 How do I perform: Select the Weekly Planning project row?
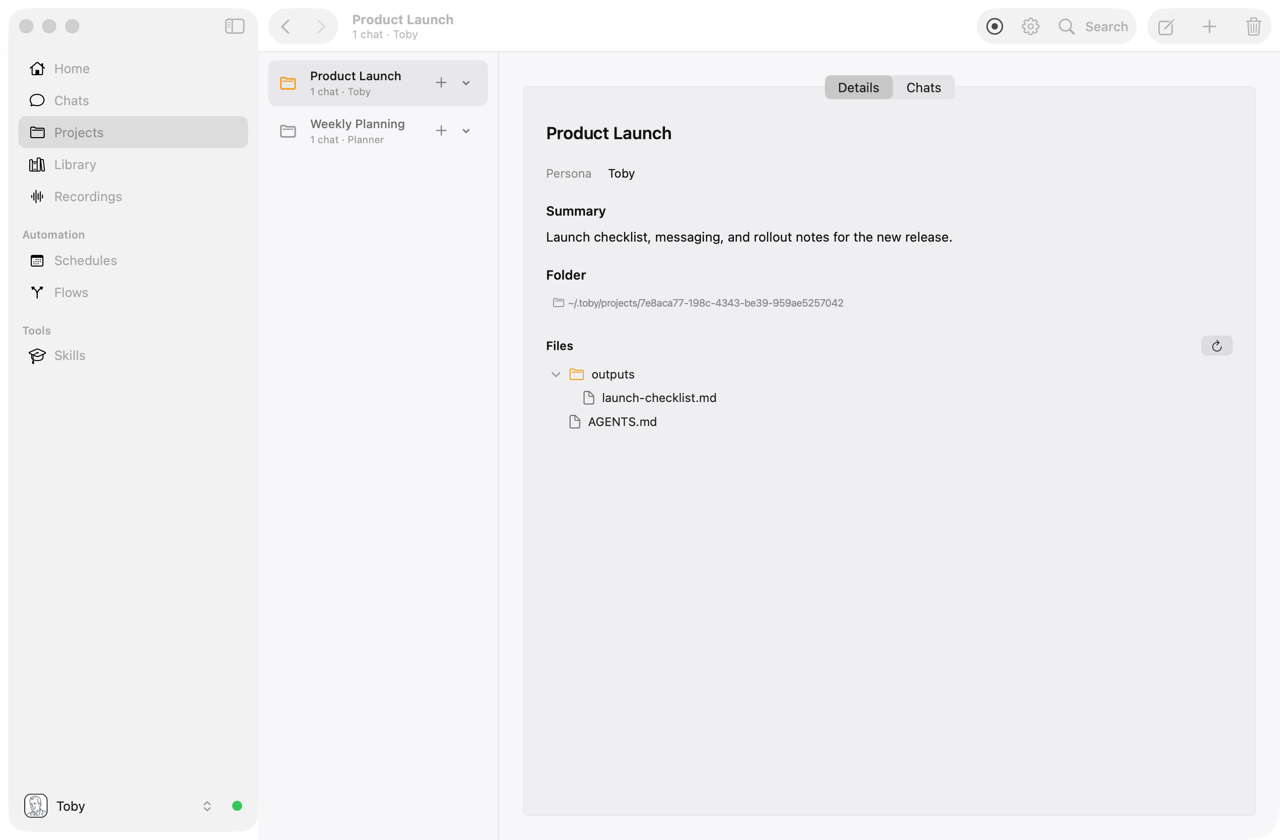click(378, 131)
